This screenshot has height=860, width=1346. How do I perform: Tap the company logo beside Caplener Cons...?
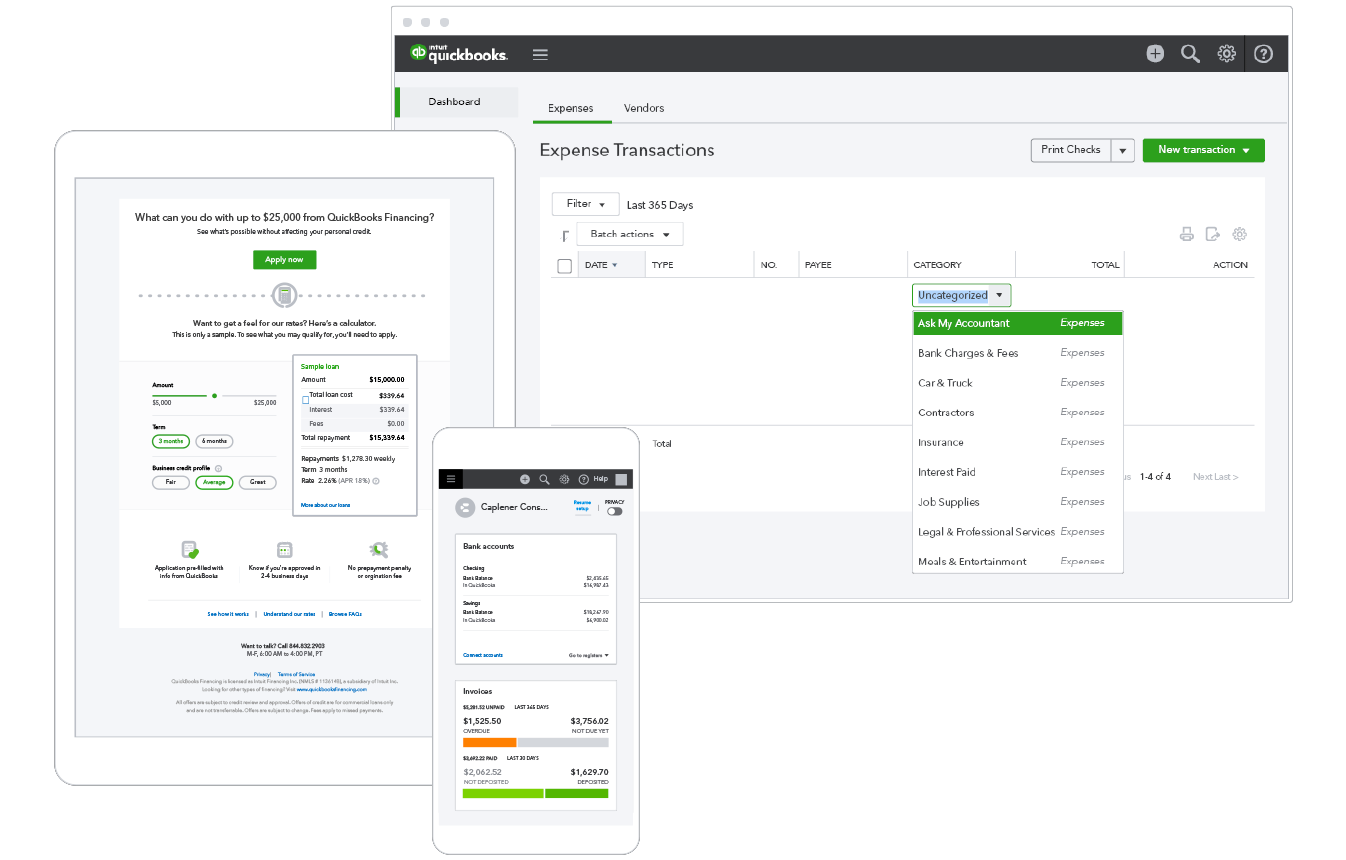464,508
